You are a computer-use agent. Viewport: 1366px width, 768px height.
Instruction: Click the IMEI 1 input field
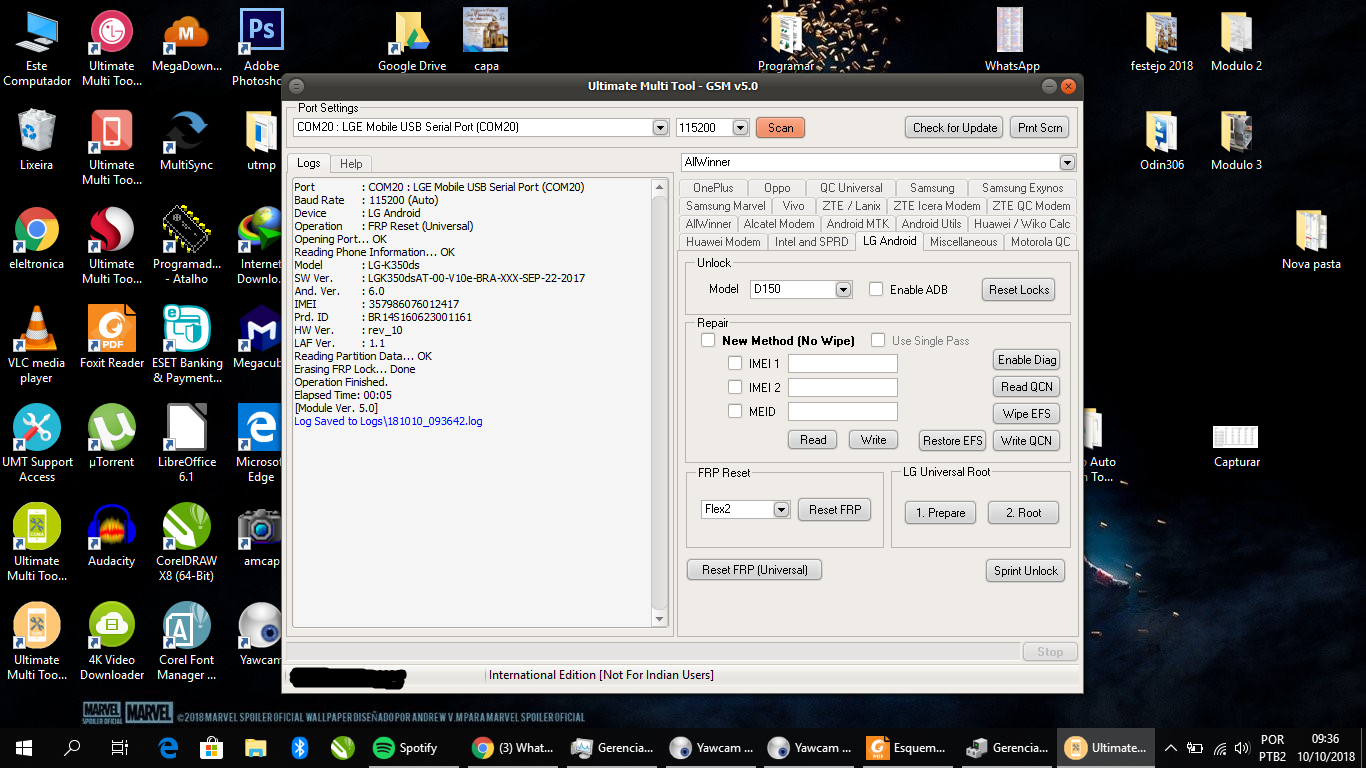843,364
